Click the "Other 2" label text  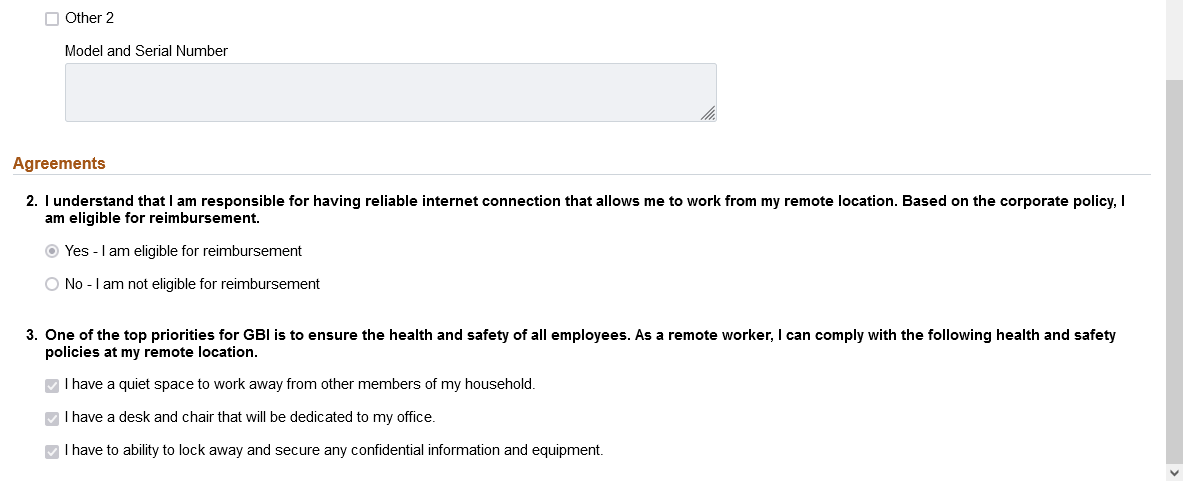(89, 18)
